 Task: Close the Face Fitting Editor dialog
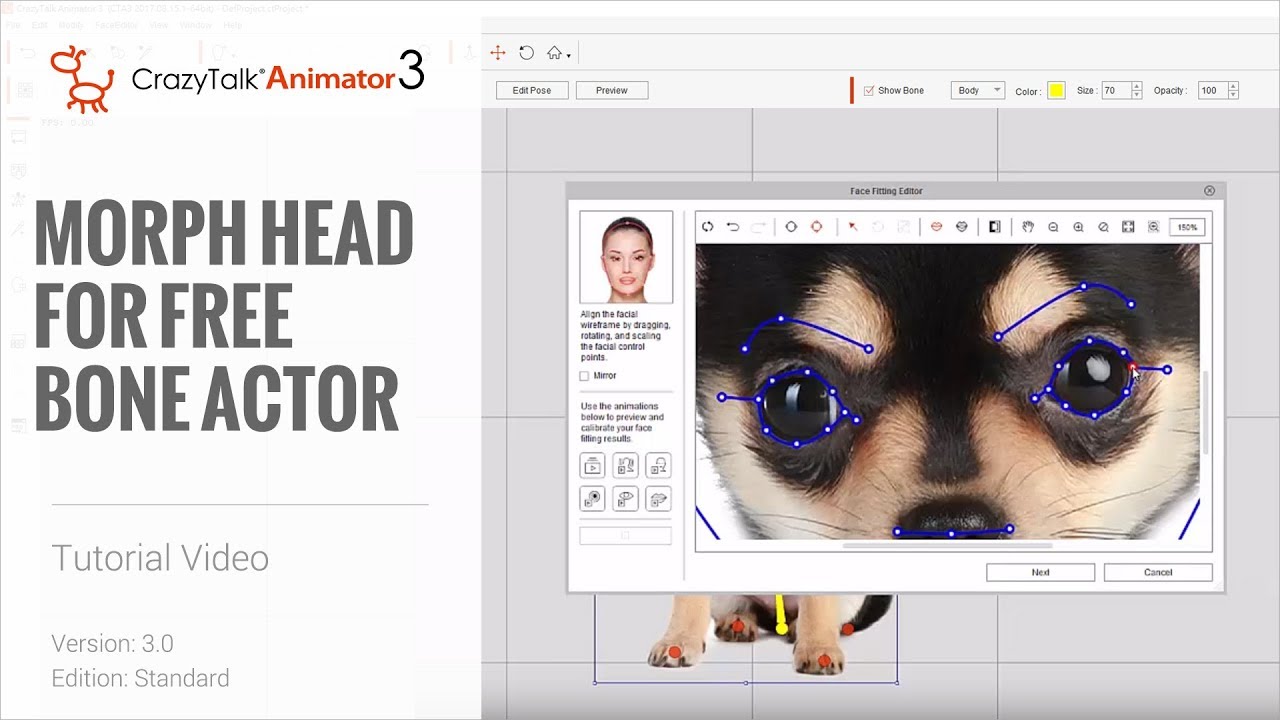1209,191
